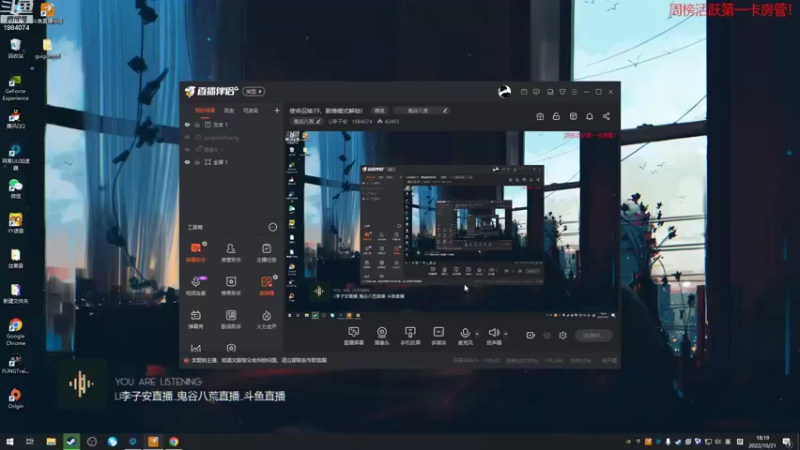Open the layout panel icon above preview
Image resolution: width=800 pixels, height=450 pixels.
(x=573, y=116)
